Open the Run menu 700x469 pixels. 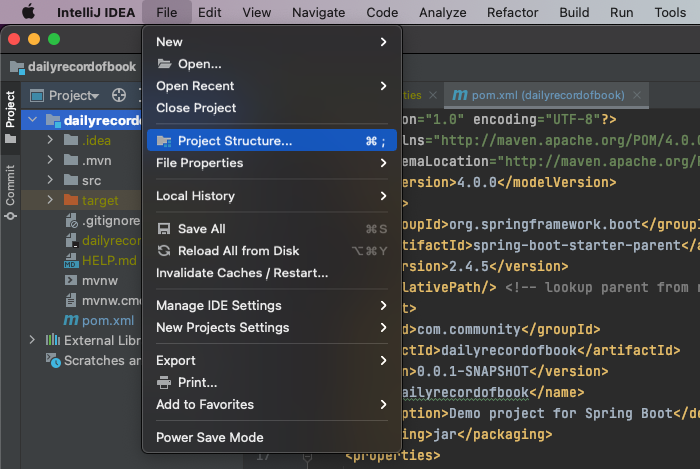point(621,12)
